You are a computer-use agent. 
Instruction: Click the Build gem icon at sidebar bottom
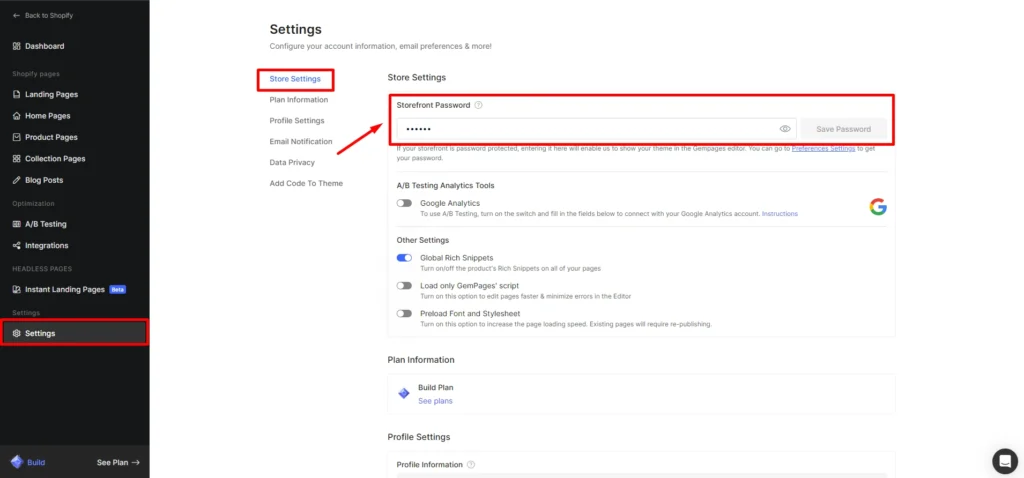pos(17,462)
